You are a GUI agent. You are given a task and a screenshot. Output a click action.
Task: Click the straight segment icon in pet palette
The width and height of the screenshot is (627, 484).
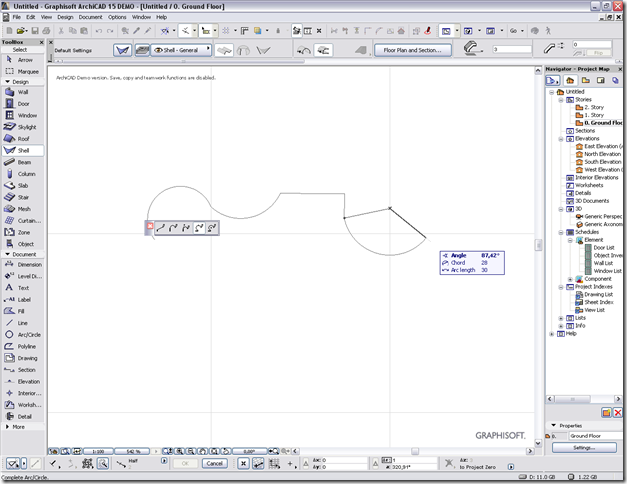coord(161,228)
